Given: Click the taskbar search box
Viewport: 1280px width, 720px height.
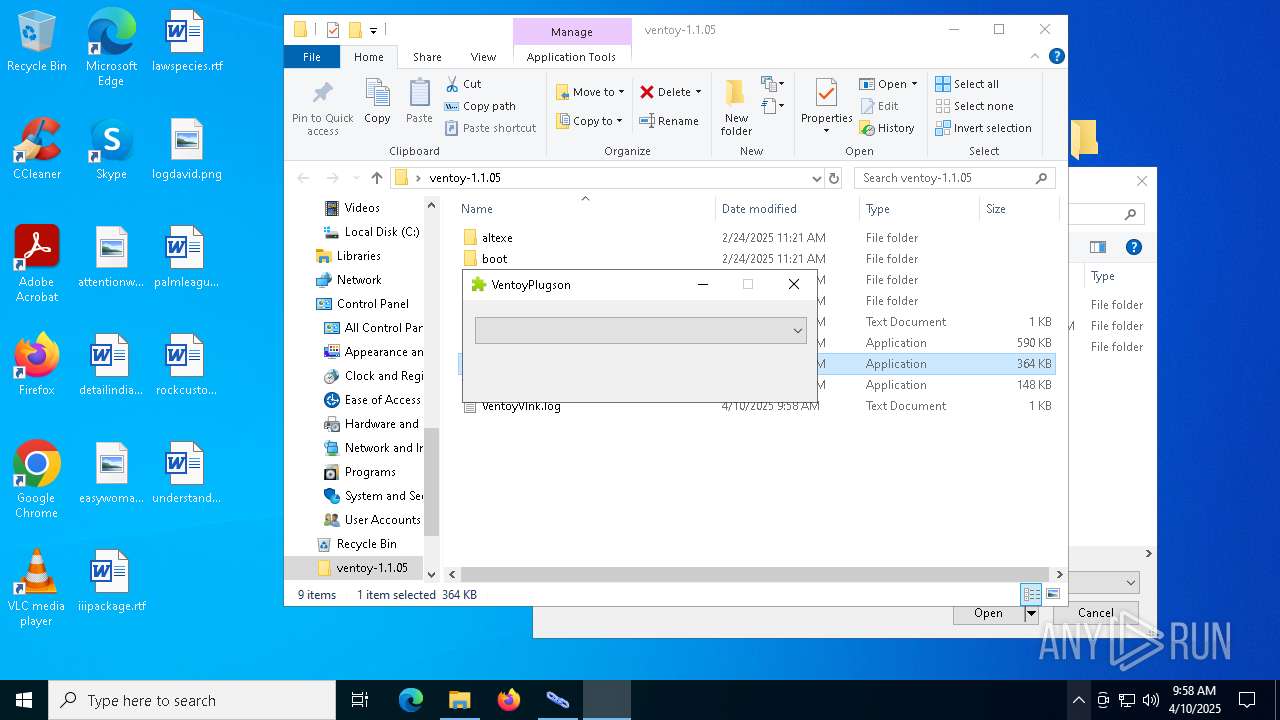Looking at the screenshot, I should [x=192, y=700].
